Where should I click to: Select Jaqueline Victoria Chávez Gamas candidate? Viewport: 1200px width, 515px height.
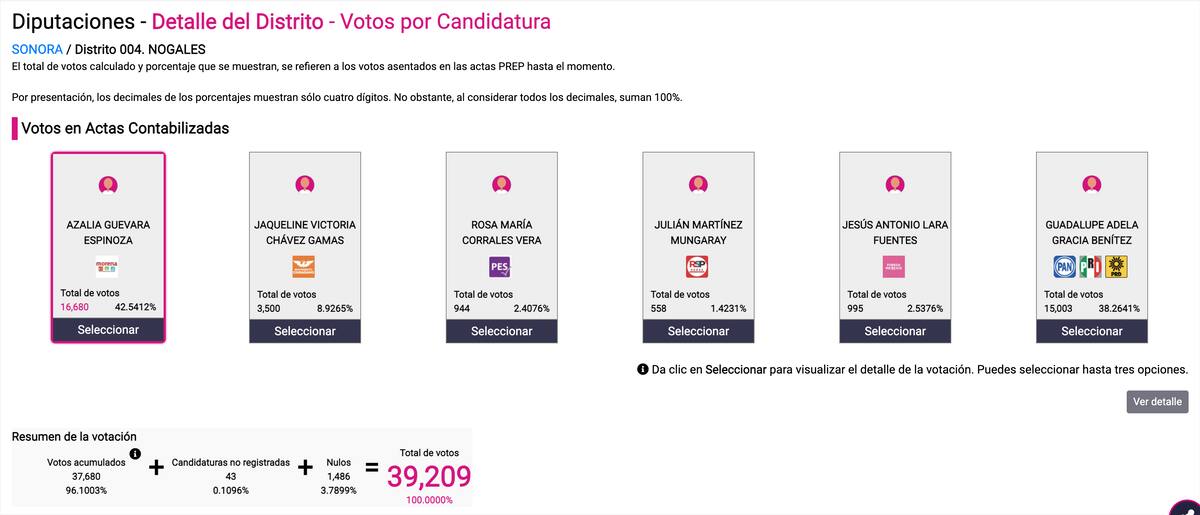point(305,331)
